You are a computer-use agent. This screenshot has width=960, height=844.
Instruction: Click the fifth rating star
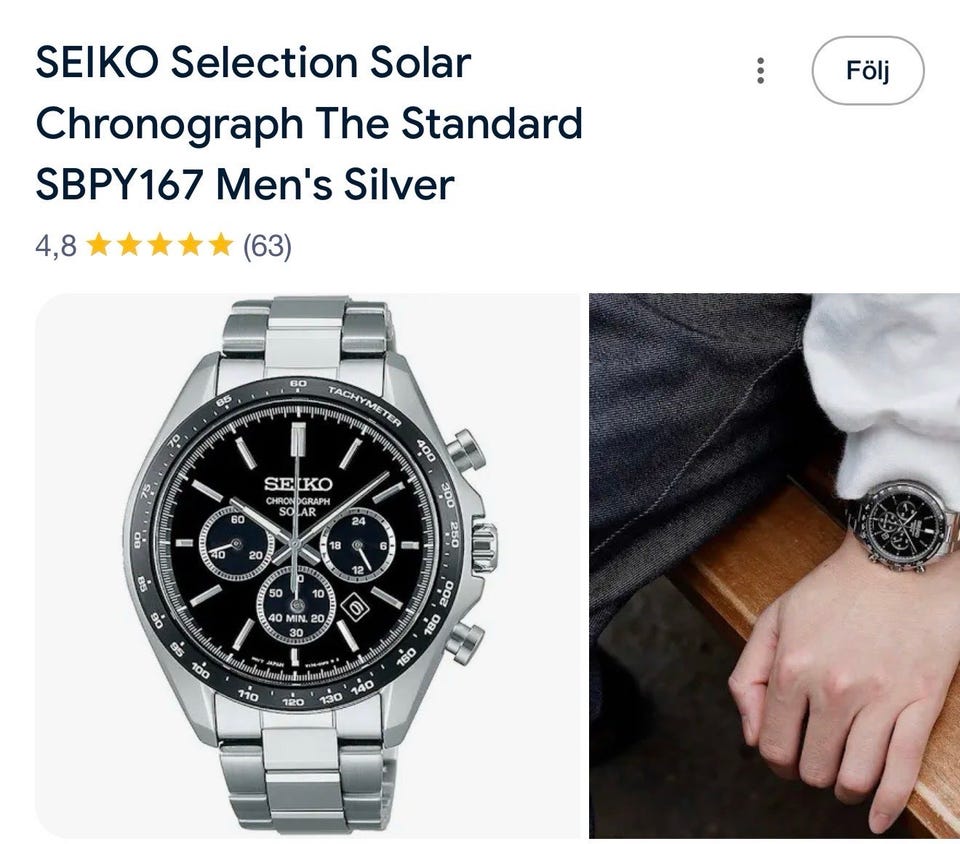pyautogui.click(x=222, y=245)
